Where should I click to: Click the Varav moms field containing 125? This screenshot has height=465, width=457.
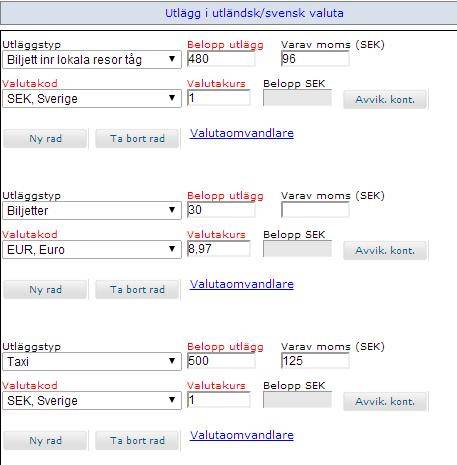(315, 361)
